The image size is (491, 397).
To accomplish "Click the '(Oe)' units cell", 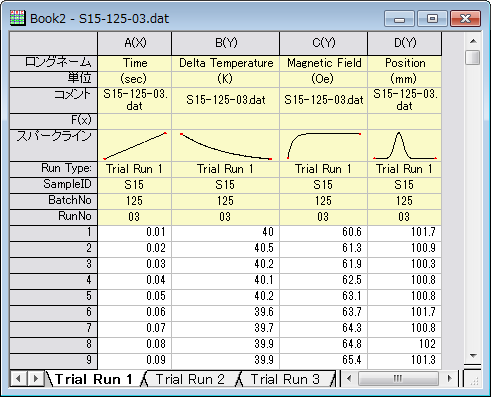I will pos(323,79).
